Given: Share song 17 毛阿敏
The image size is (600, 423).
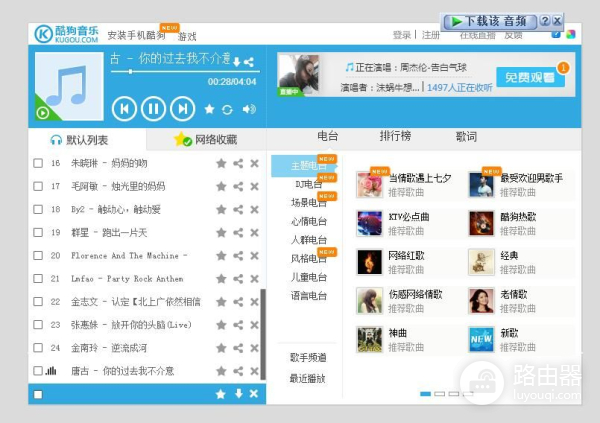Looking at the screenshot, I should click(238, 186).
